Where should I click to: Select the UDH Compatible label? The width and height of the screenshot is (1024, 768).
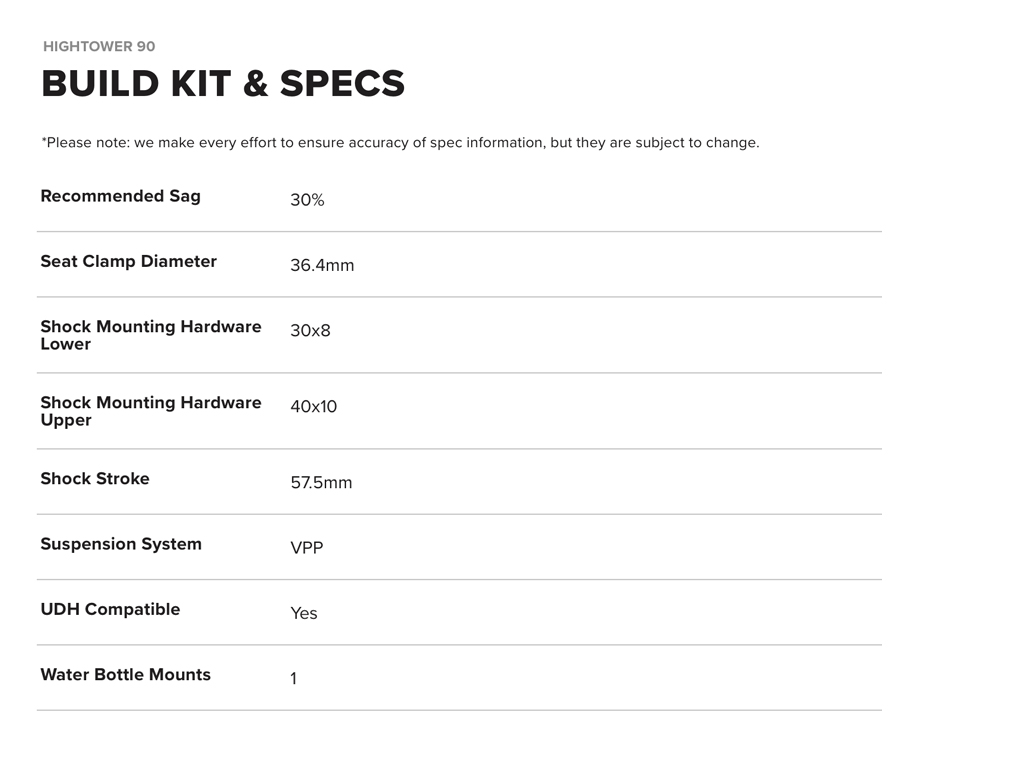click(110, 609)
